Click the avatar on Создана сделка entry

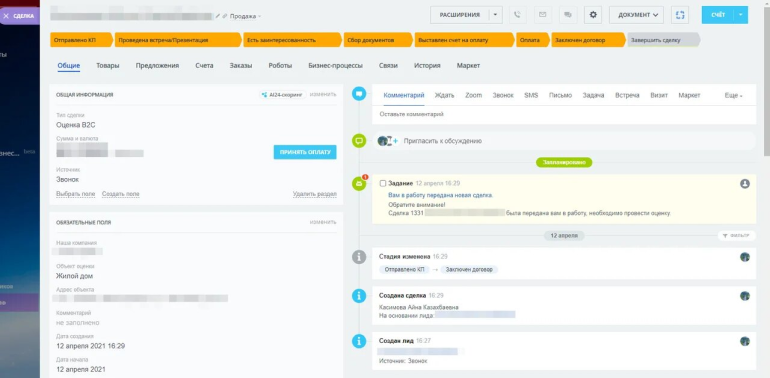coord(745,296)
